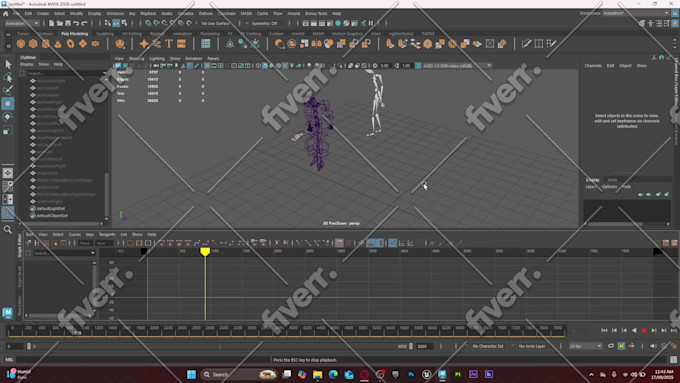Switch to the Poly Modeling shelf tab
The width and height of the screenshot is (680, 383).
tap(74, 33)
